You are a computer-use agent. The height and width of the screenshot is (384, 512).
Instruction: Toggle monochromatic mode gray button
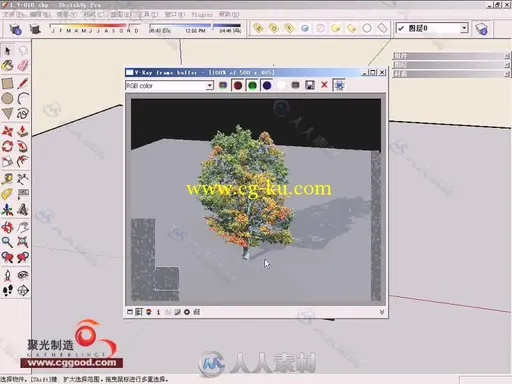(295, 85)
